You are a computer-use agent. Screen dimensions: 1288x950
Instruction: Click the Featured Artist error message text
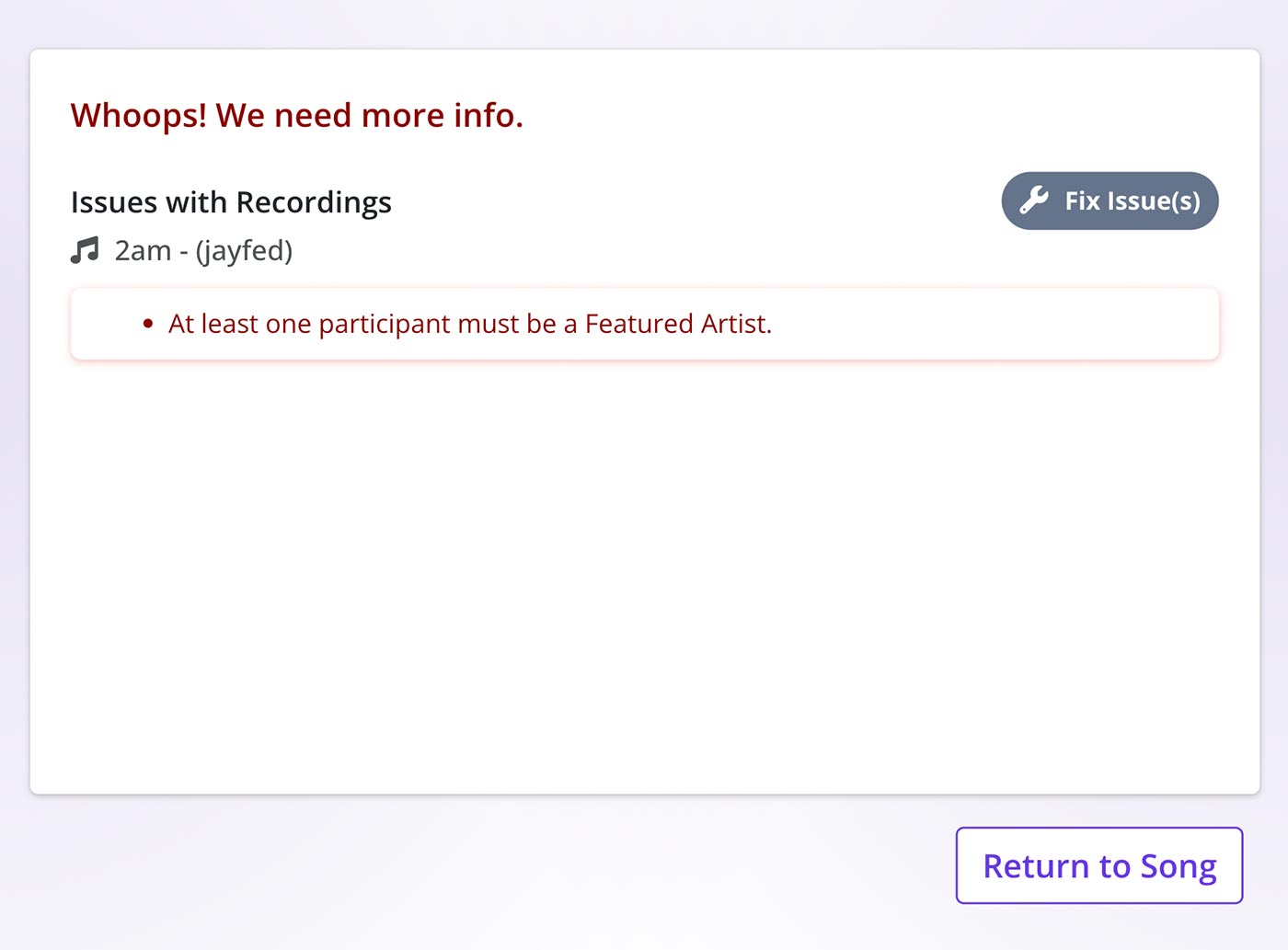coord(470,324)
